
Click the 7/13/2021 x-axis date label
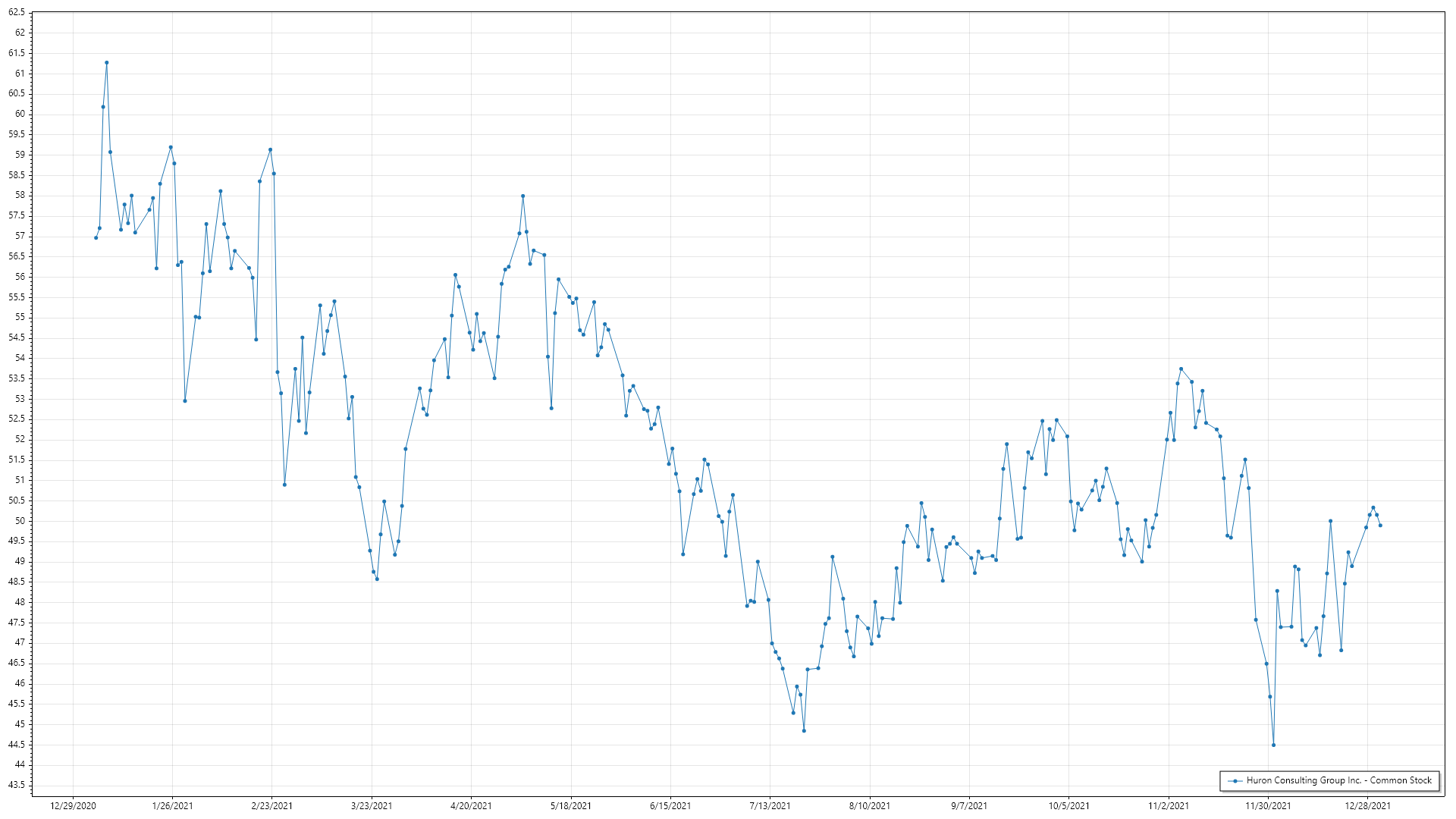(x=770, y=805)
